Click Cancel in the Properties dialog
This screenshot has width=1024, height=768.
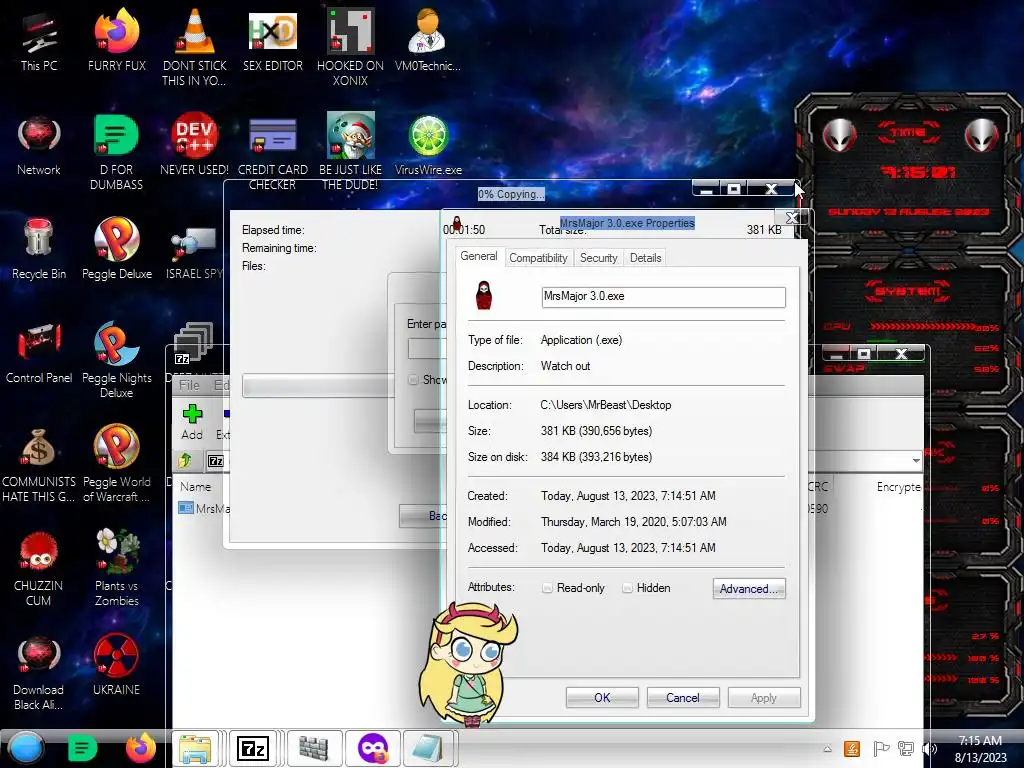click(683, 697)
